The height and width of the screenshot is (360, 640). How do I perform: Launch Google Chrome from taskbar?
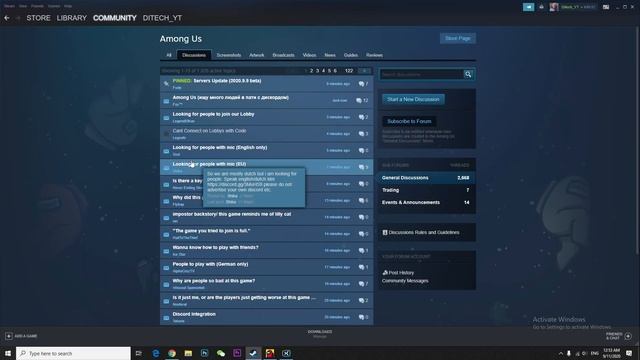pos(172,353)
